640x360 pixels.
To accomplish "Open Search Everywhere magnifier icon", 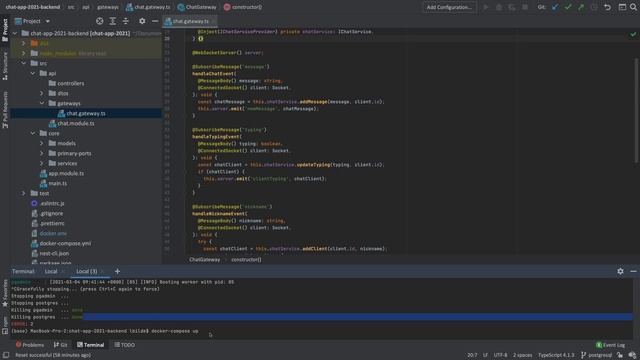I will (633, 7).
